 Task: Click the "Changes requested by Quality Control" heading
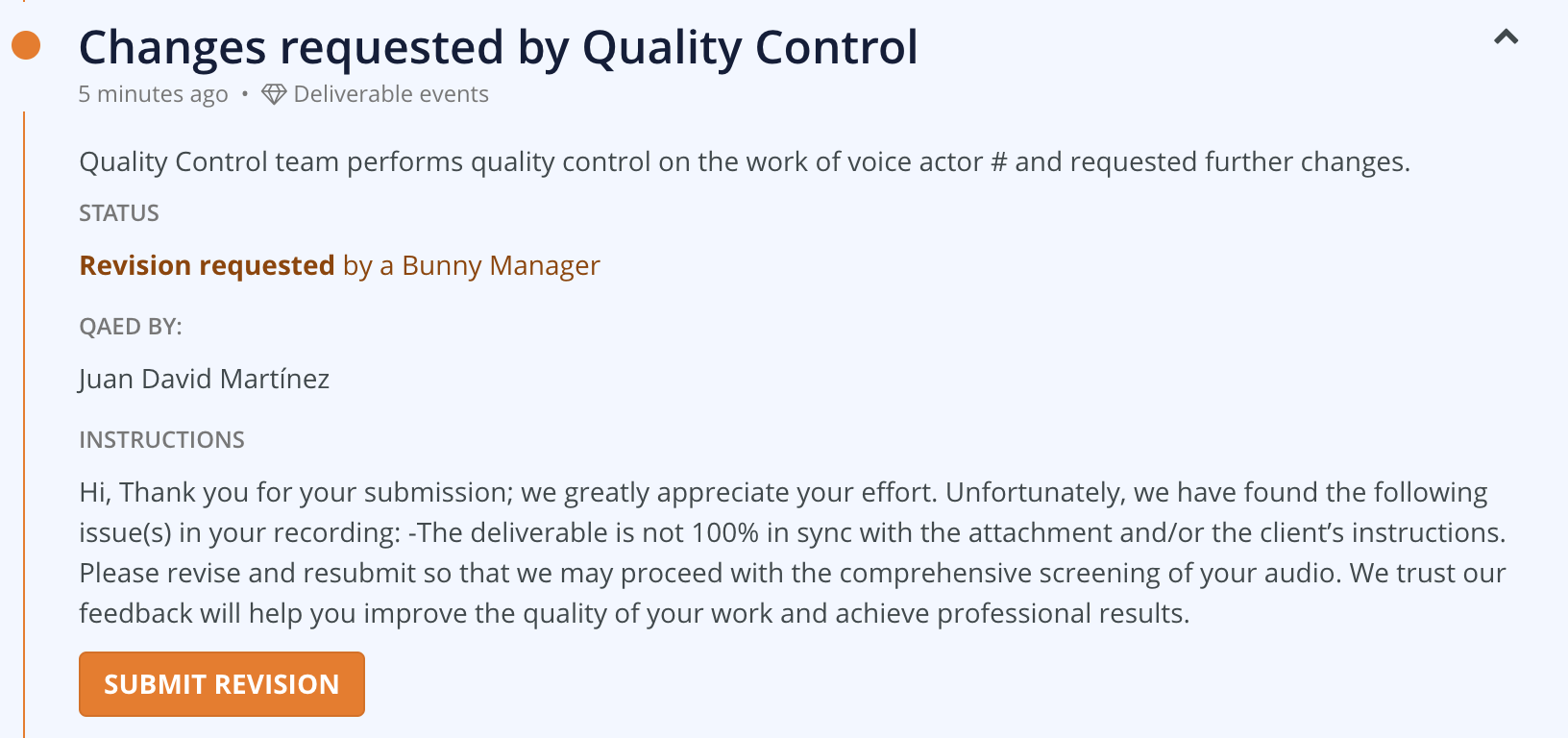(498, 47)
